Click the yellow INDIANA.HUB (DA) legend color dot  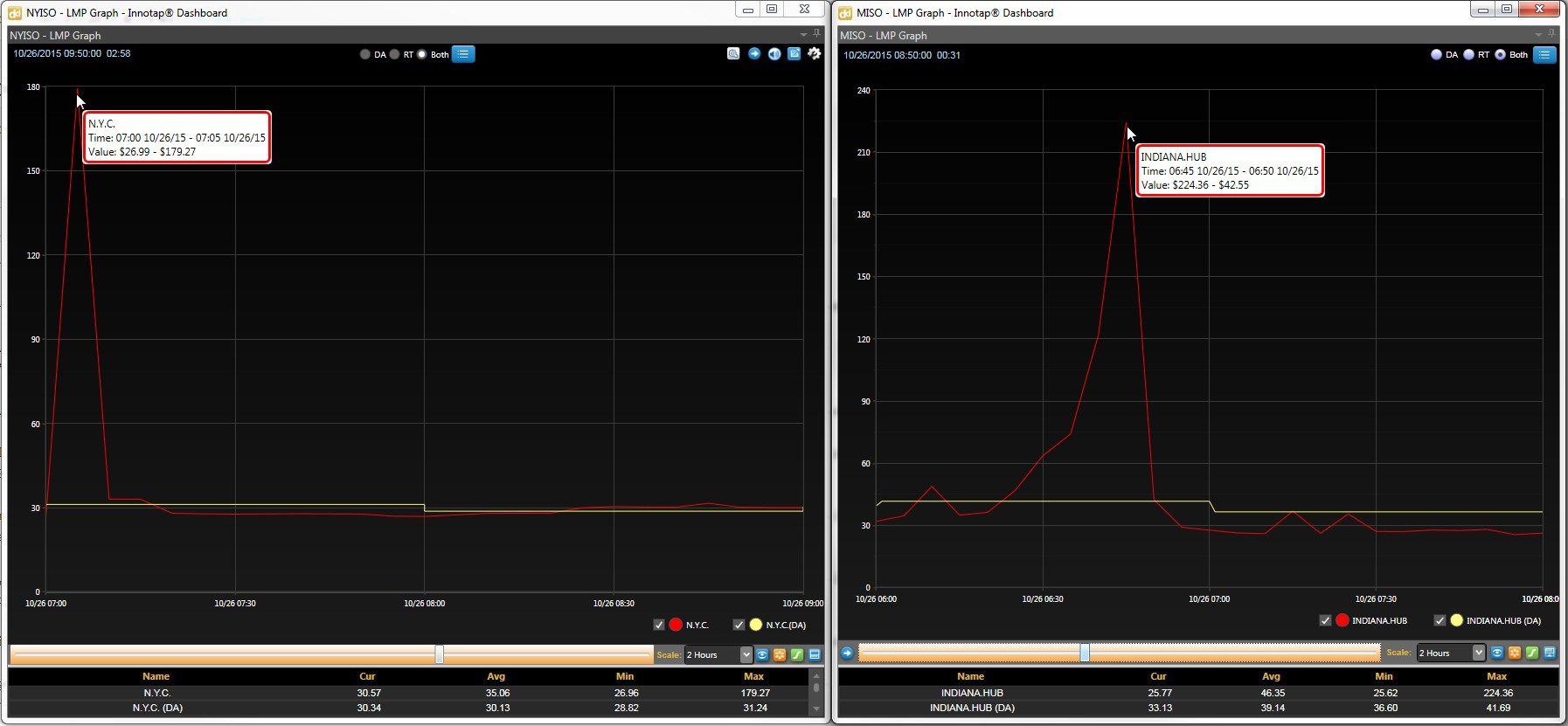(x=1456, y=620)
